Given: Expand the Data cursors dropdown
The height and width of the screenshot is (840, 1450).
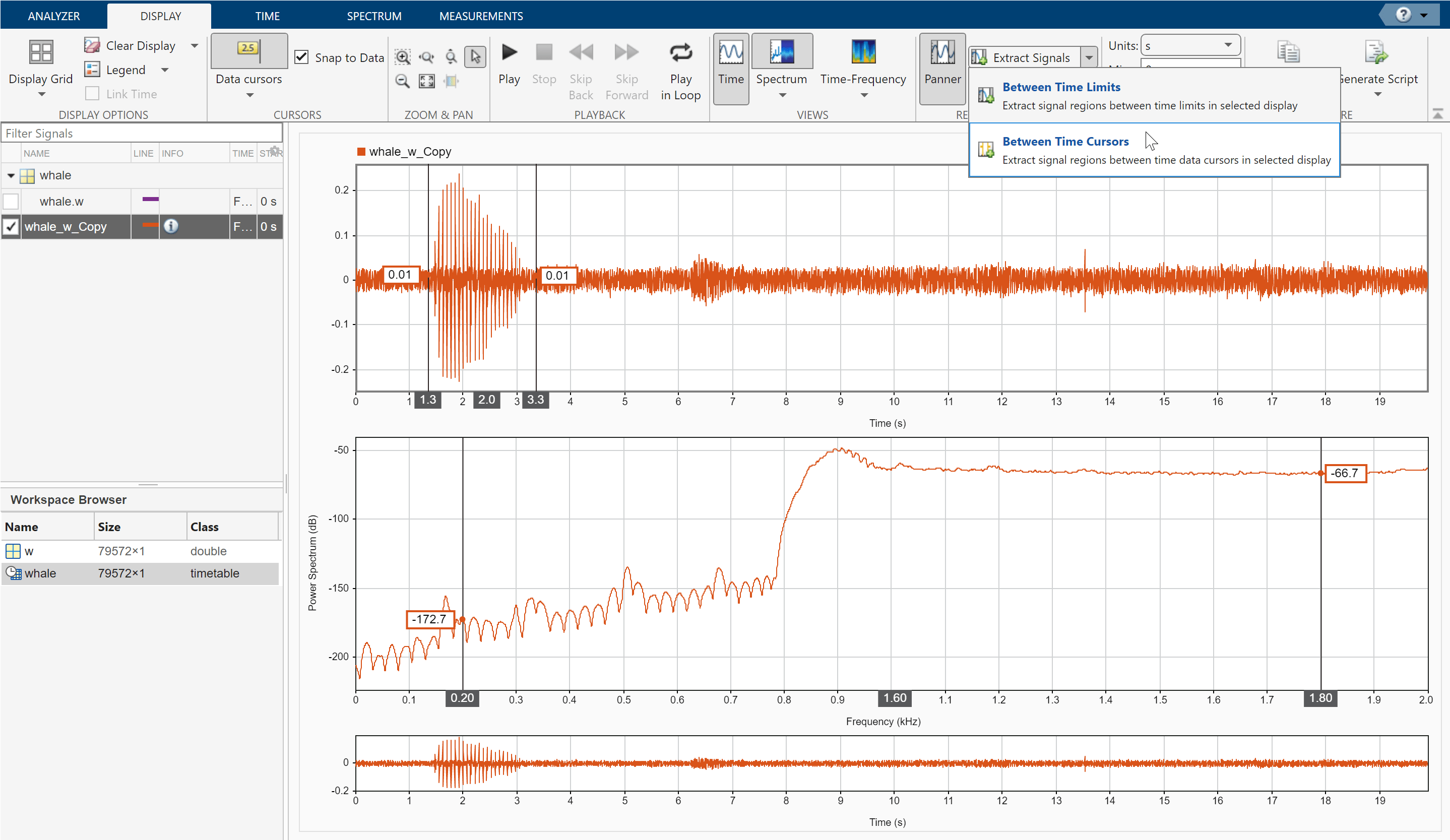Looking at the screenshot, I should (x=248, y=95).
